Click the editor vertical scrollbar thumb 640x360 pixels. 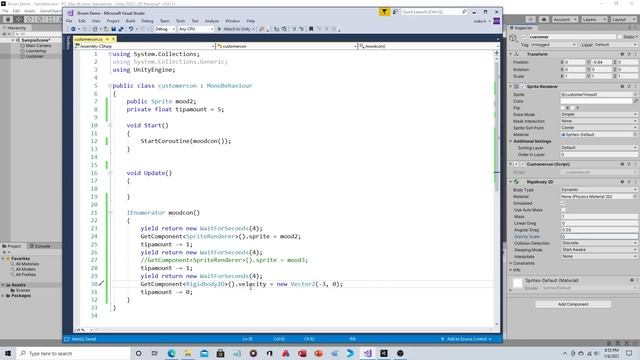497,127
